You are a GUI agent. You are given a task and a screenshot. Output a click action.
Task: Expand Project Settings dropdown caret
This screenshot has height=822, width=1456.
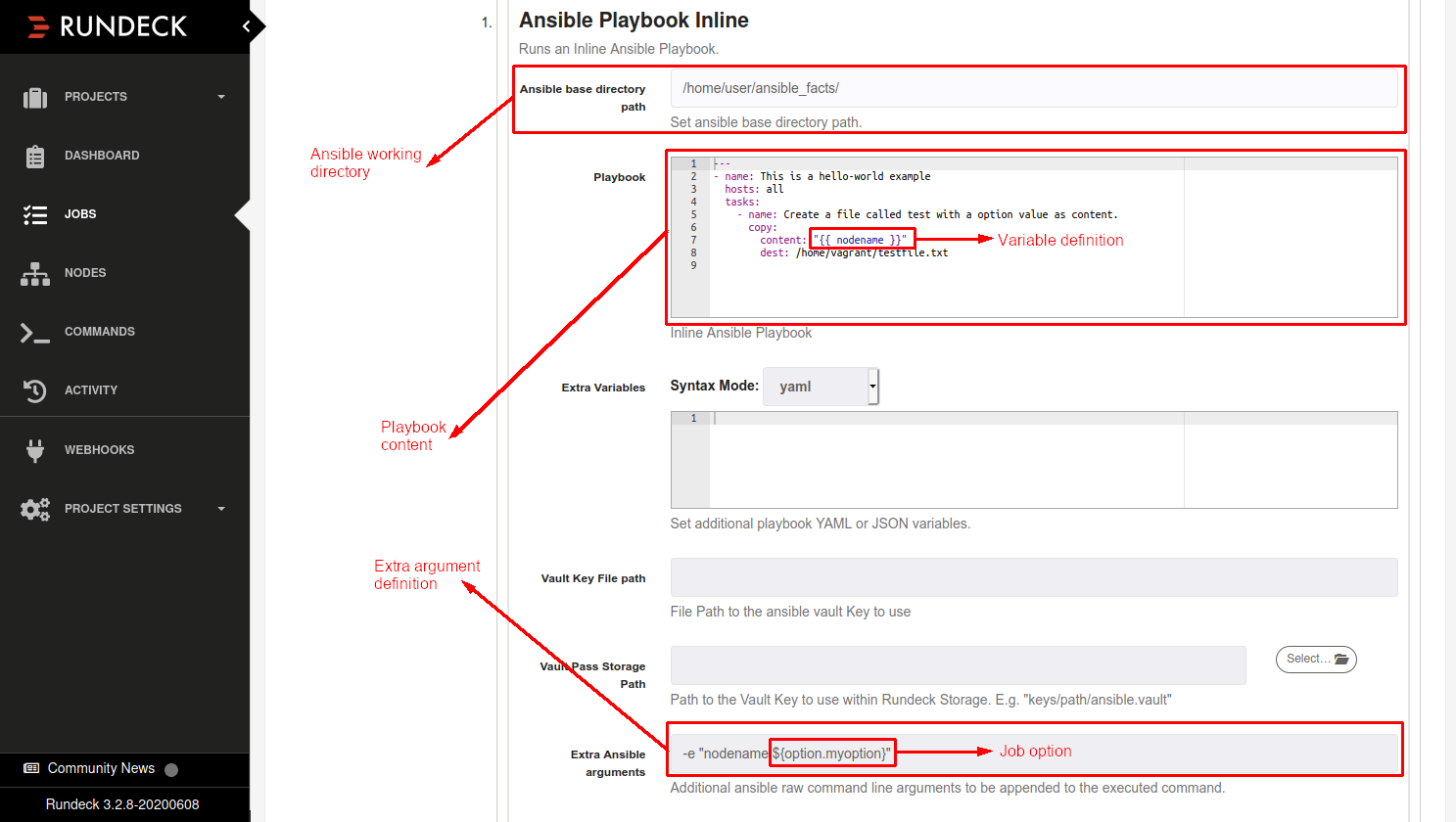[x=221, y=509]
